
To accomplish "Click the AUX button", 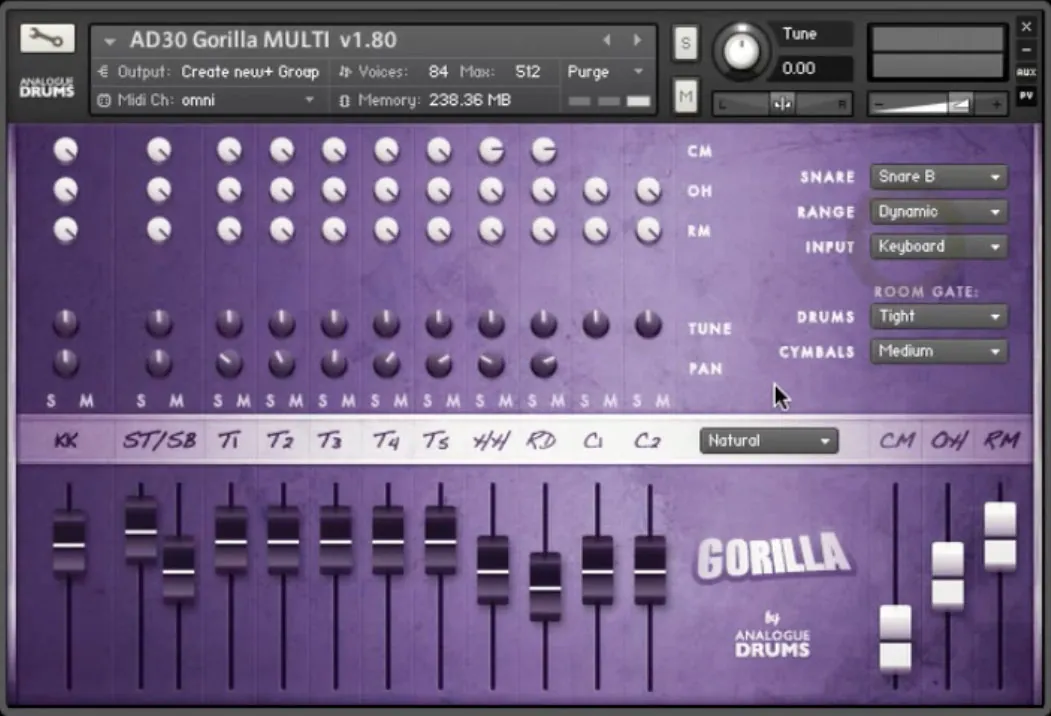I will click(x=1026, y=72).
